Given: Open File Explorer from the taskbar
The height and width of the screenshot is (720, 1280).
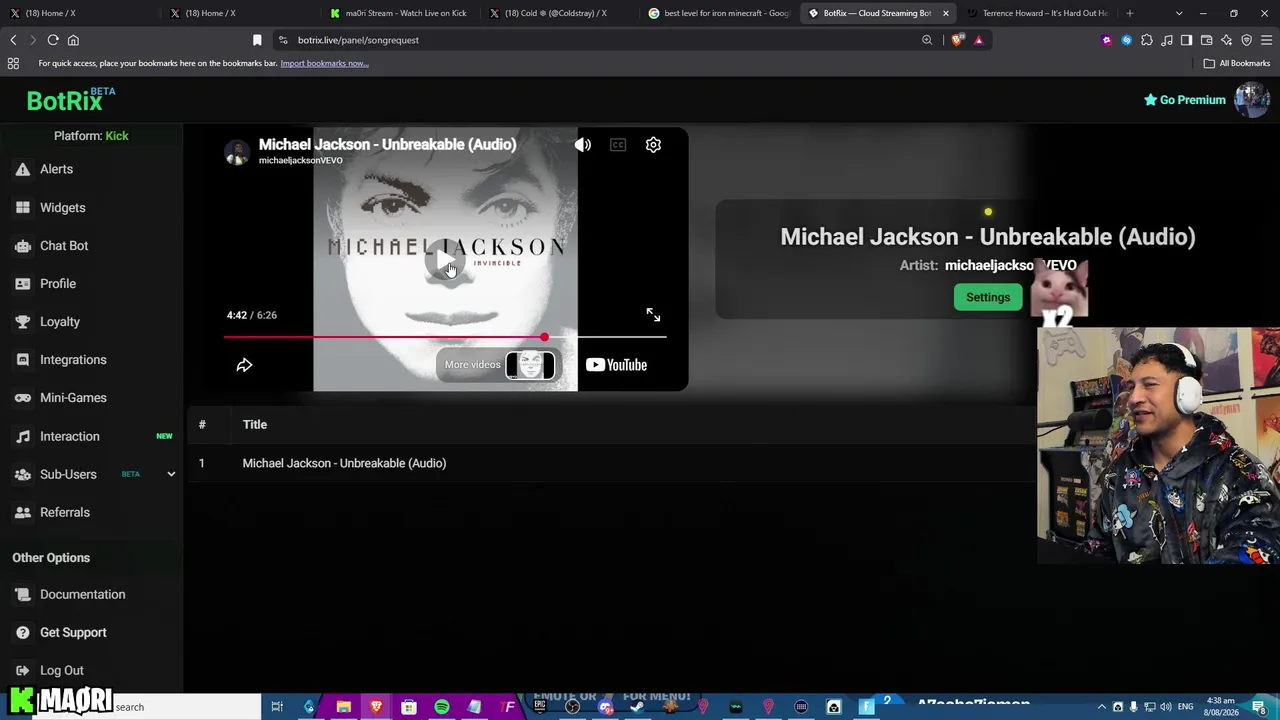Looking at the screenshot, I should coord(343,707).
